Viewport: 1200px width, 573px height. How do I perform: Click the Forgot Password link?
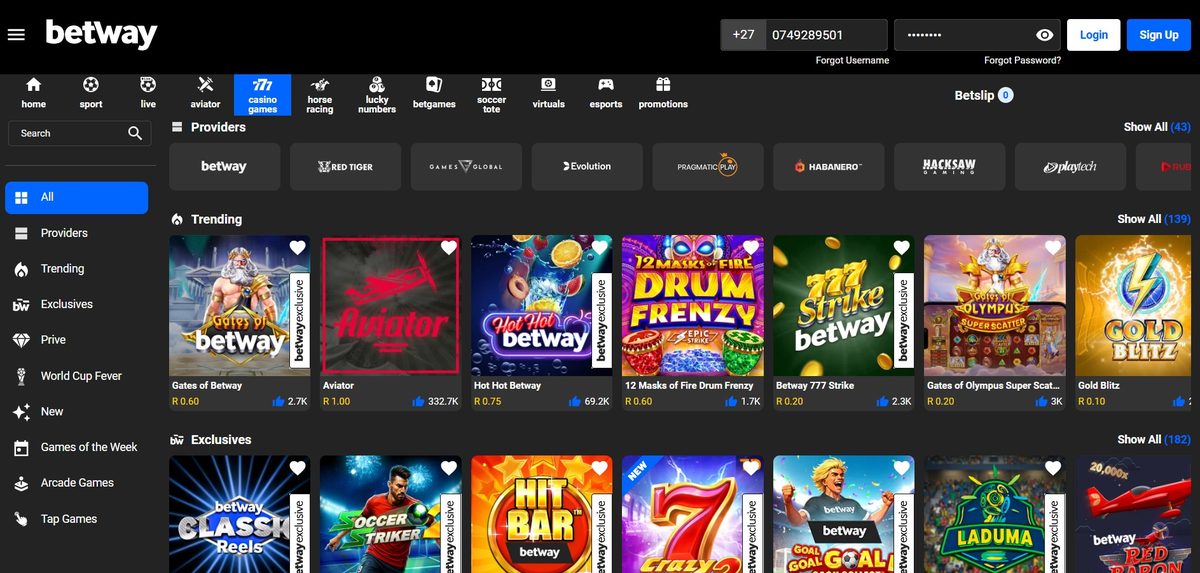pyautogui.click(x=1022, y=61)
